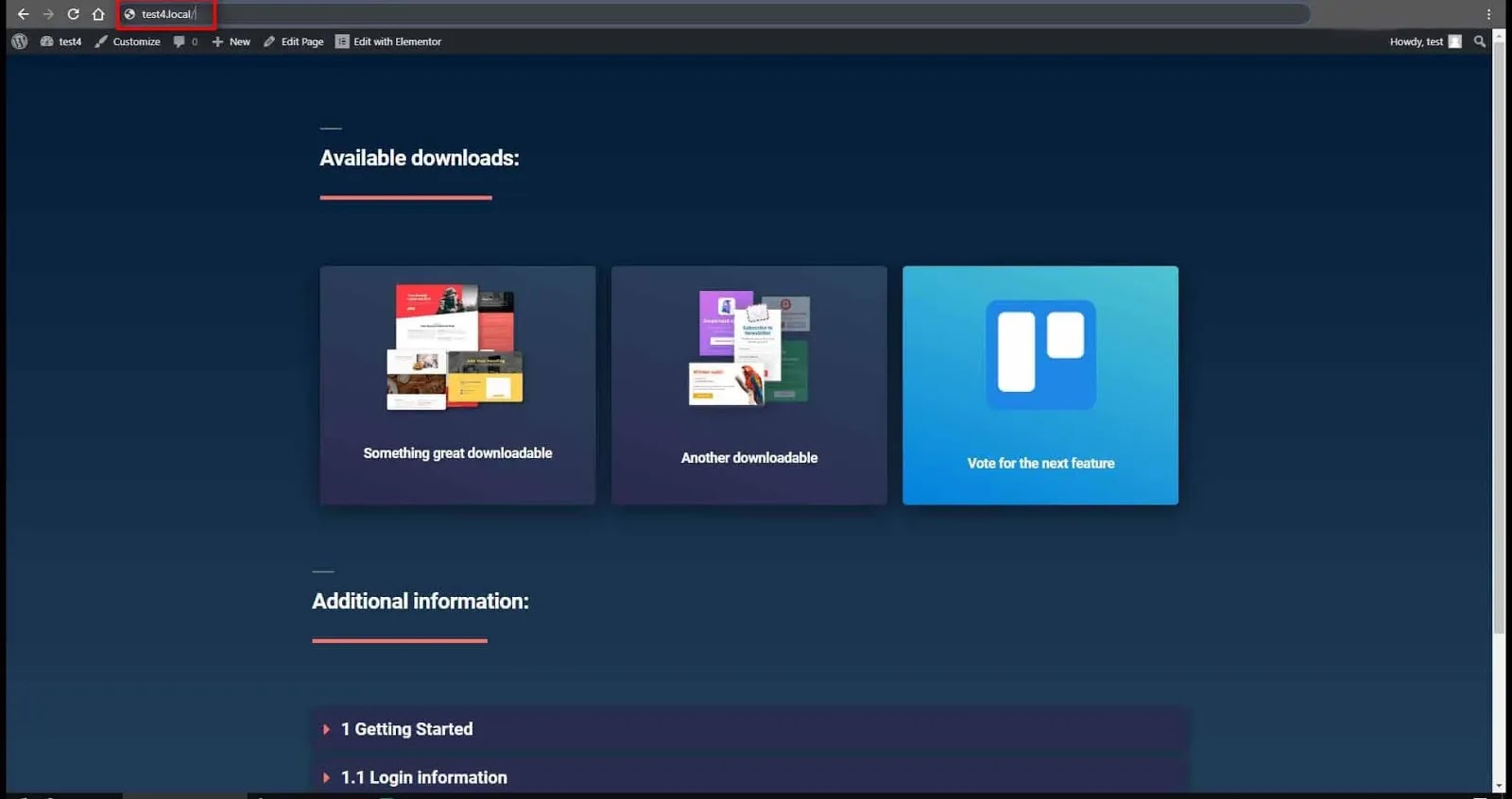Image resolution: width=1512 pixels, height=799 pixels.
Task: Click the user avatar in admin bar
Action: tap(1455, 42)
